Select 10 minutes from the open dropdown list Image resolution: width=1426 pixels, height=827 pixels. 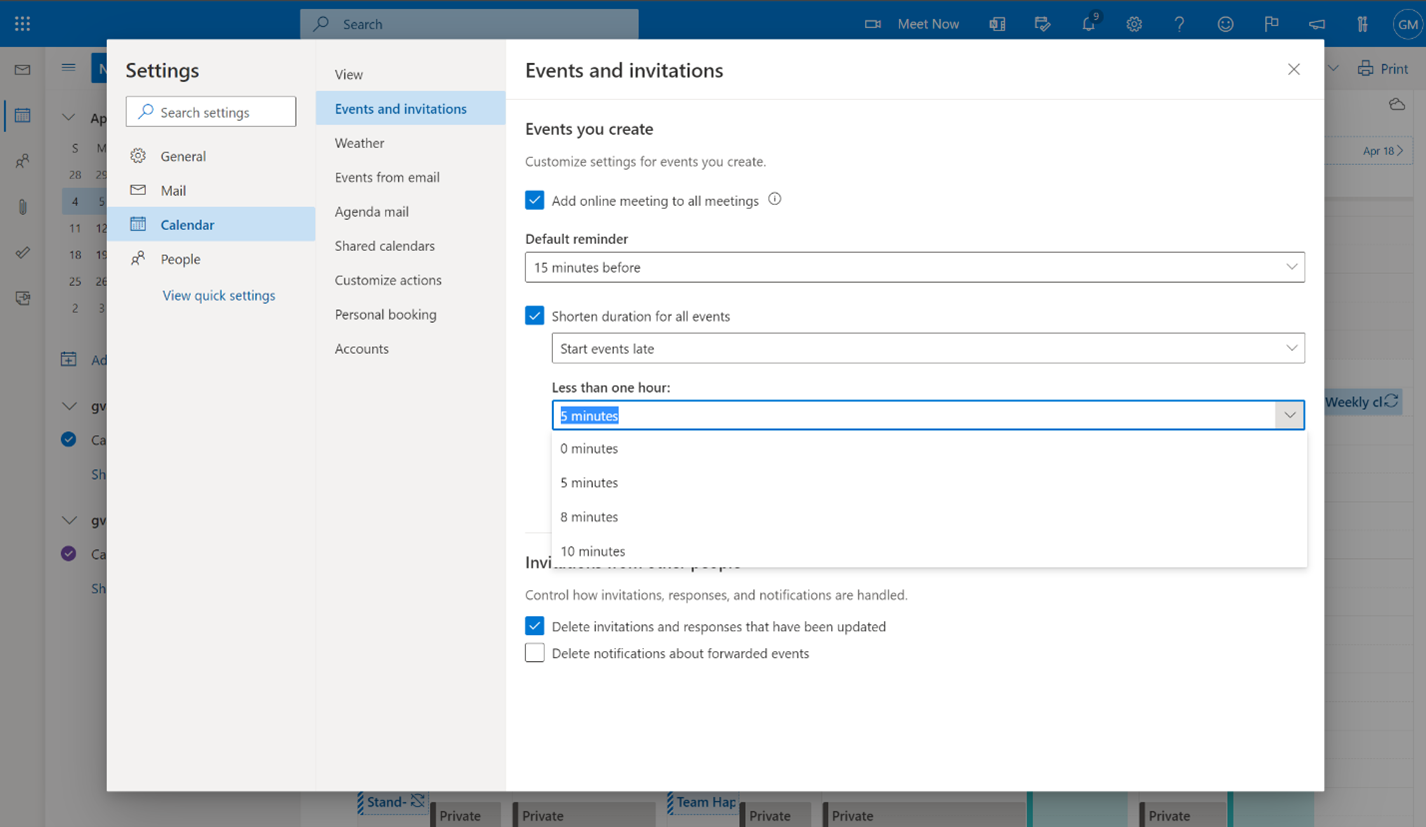pos(593,551)
